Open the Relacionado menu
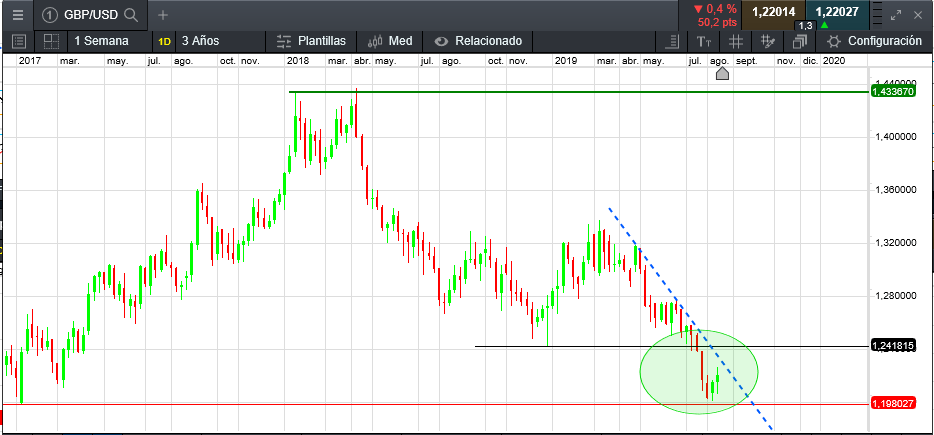Screen dimensions: 934x435 click(x=478, y=41)
